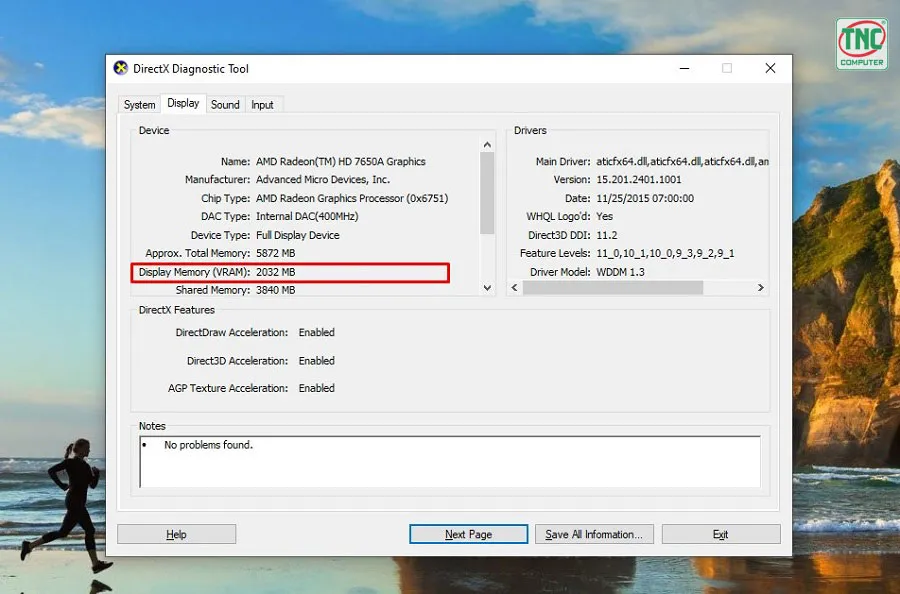
Task: Click "AMD Radeon Graphics Processor (0x6751)" value
Action: [x=352, y=198]
